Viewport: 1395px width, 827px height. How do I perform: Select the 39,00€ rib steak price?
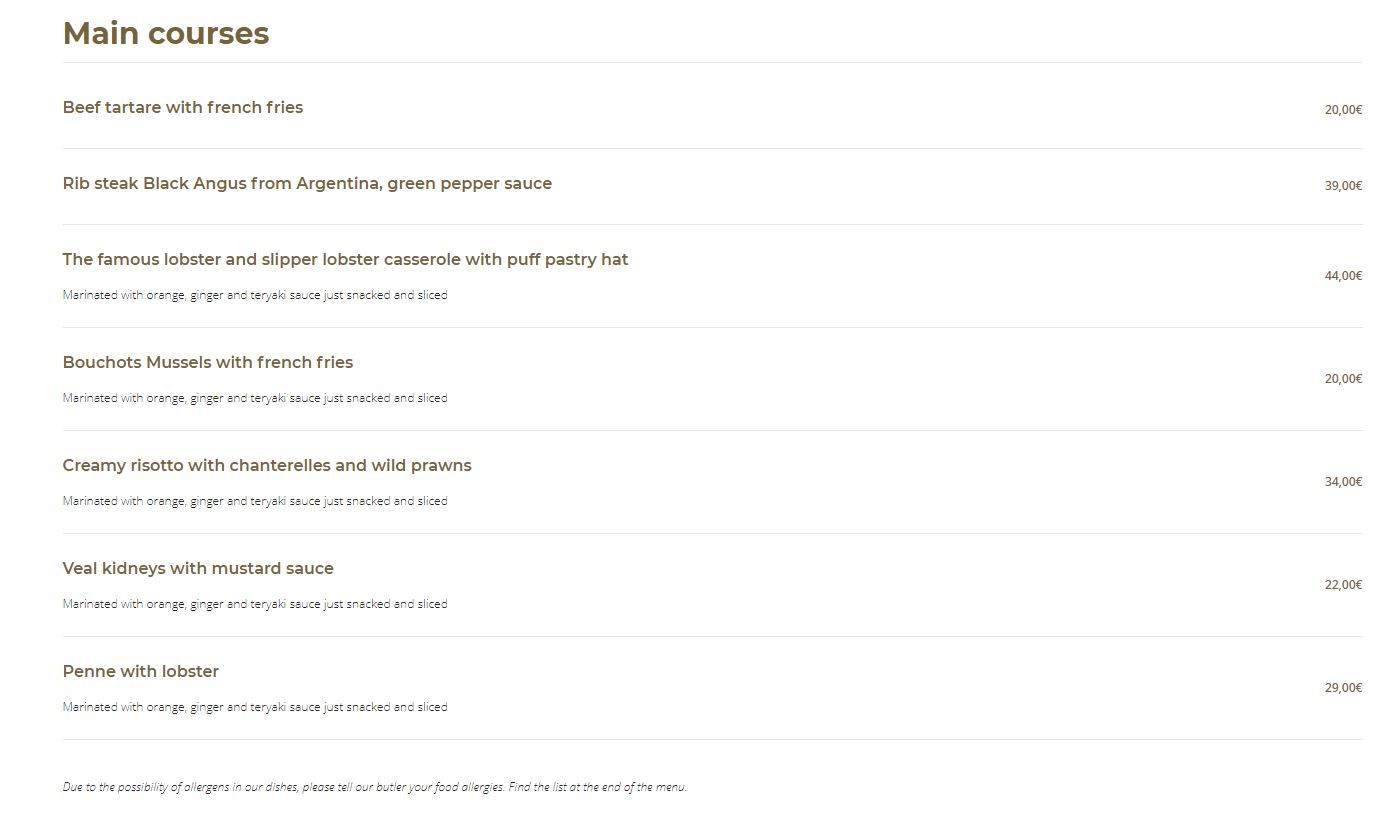tap(1343, 186)
